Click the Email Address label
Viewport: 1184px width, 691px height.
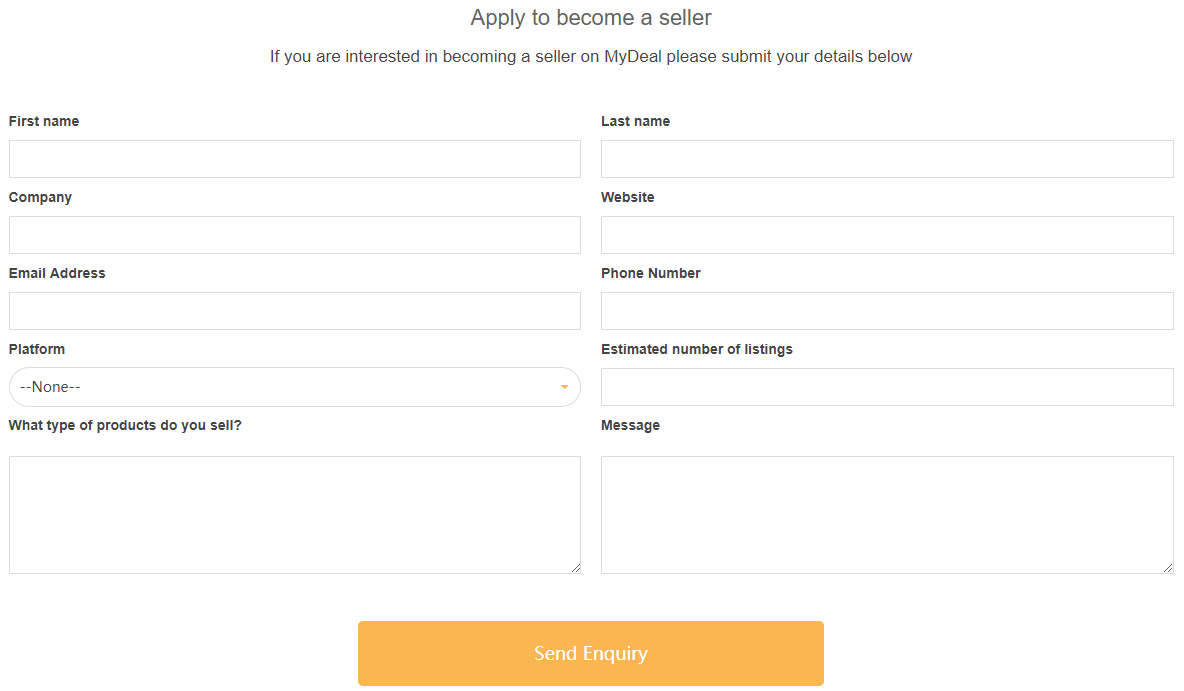click(57, 273)
